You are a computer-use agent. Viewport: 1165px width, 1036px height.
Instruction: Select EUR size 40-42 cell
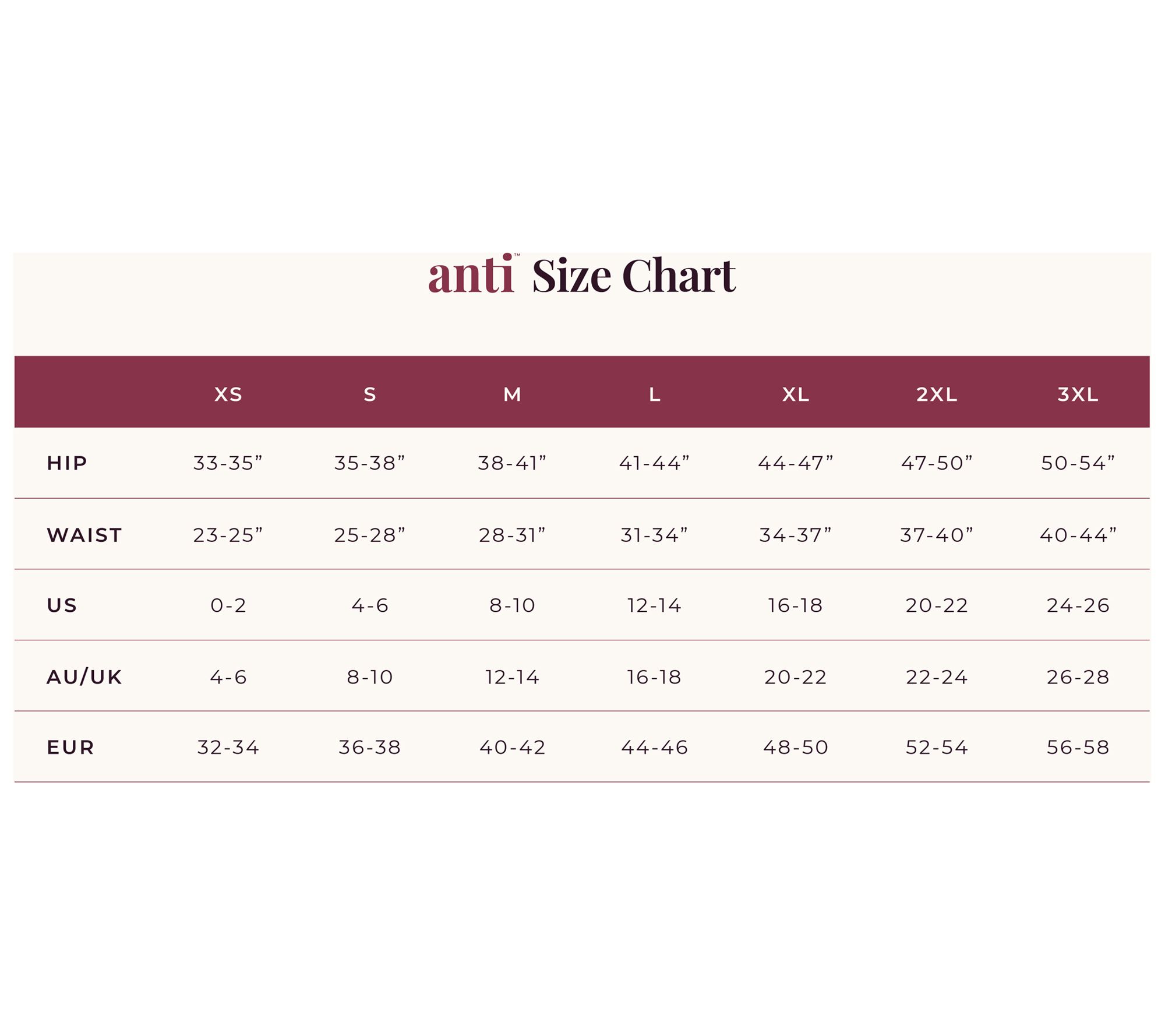512,748
